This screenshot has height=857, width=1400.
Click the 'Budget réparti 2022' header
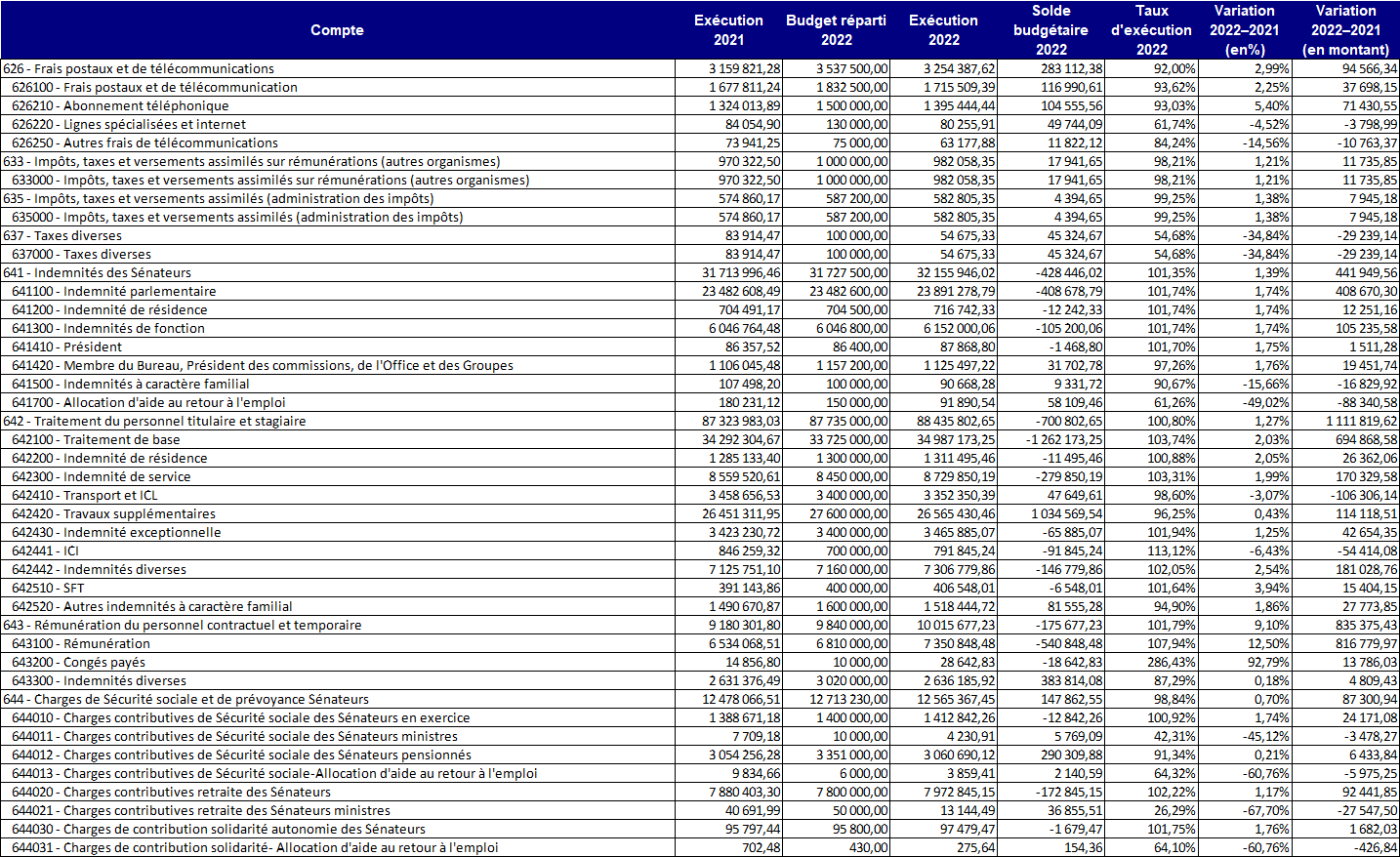836,30
